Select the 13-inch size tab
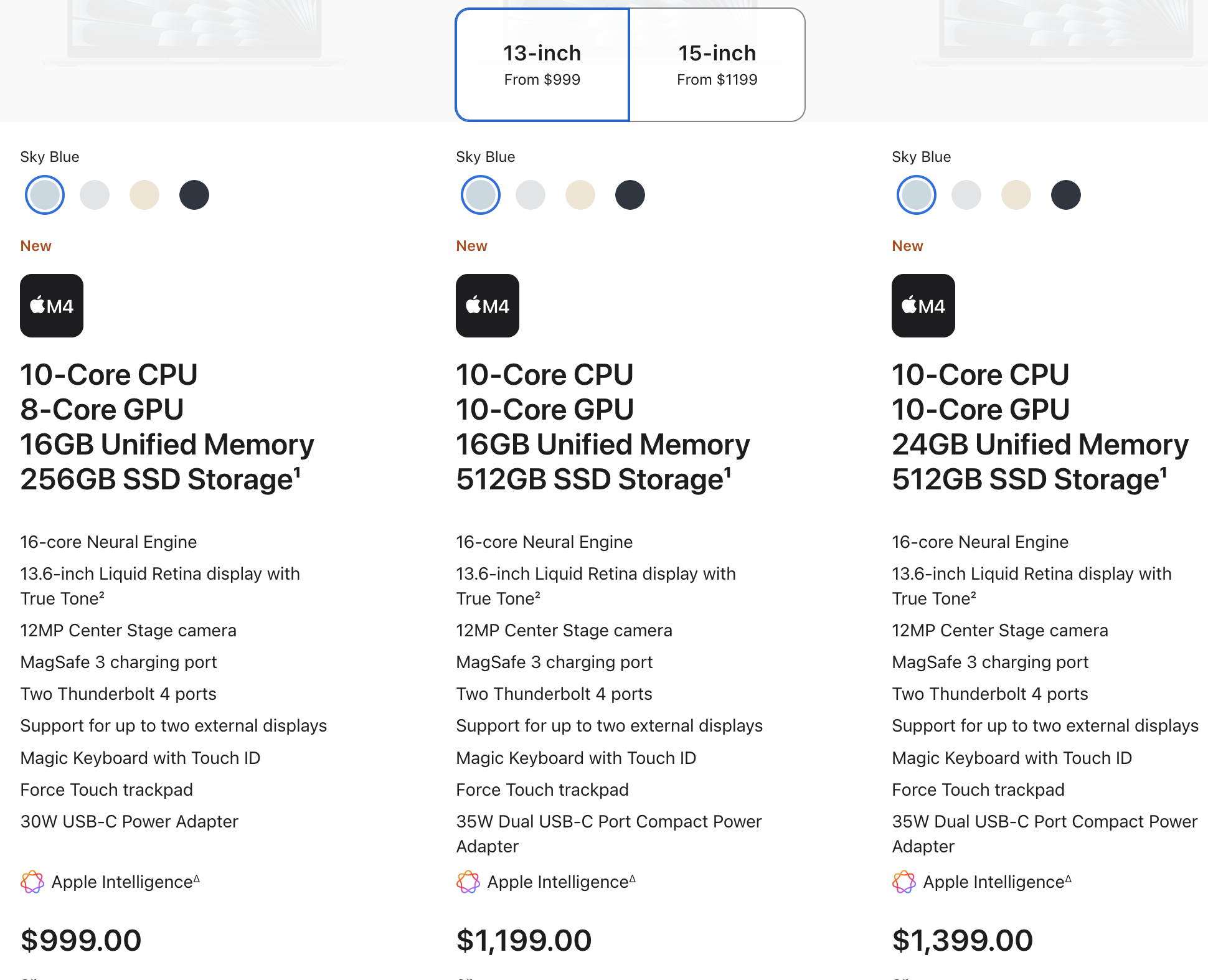This screenshot has height=980, width=1208. 542,65
